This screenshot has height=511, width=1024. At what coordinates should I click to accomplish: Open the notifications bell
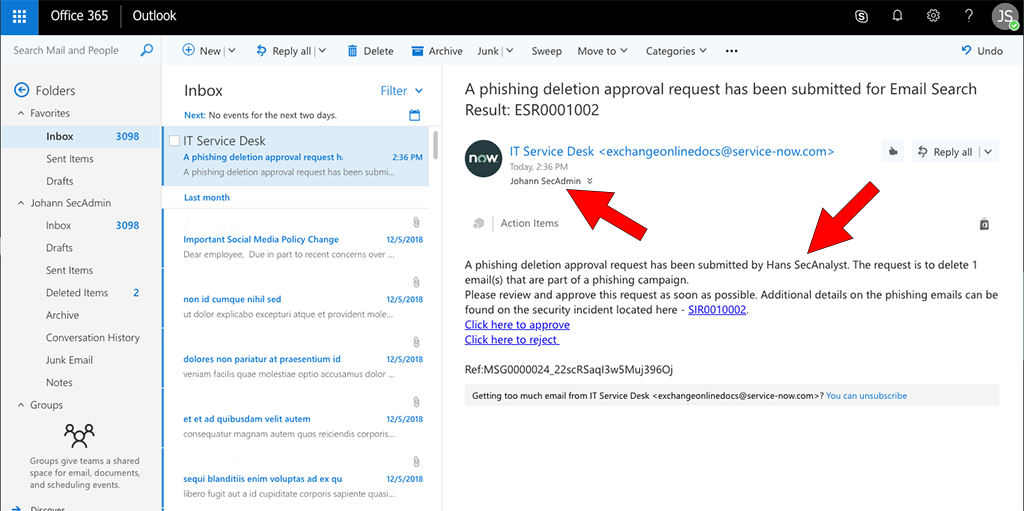897,16
